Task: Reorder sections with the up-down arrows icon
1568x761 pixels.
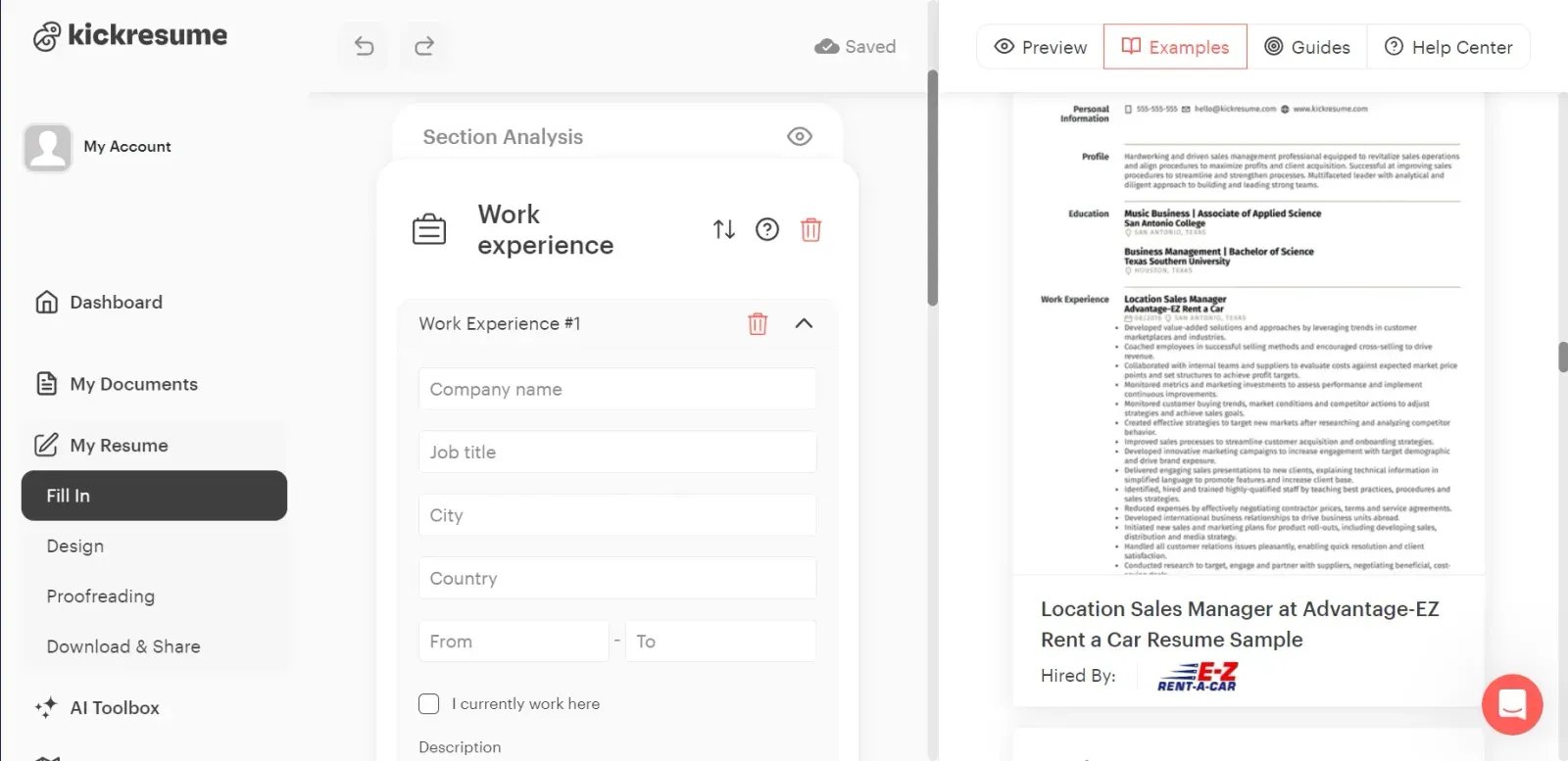Action: pyautogui.click(x=724, y=229)
